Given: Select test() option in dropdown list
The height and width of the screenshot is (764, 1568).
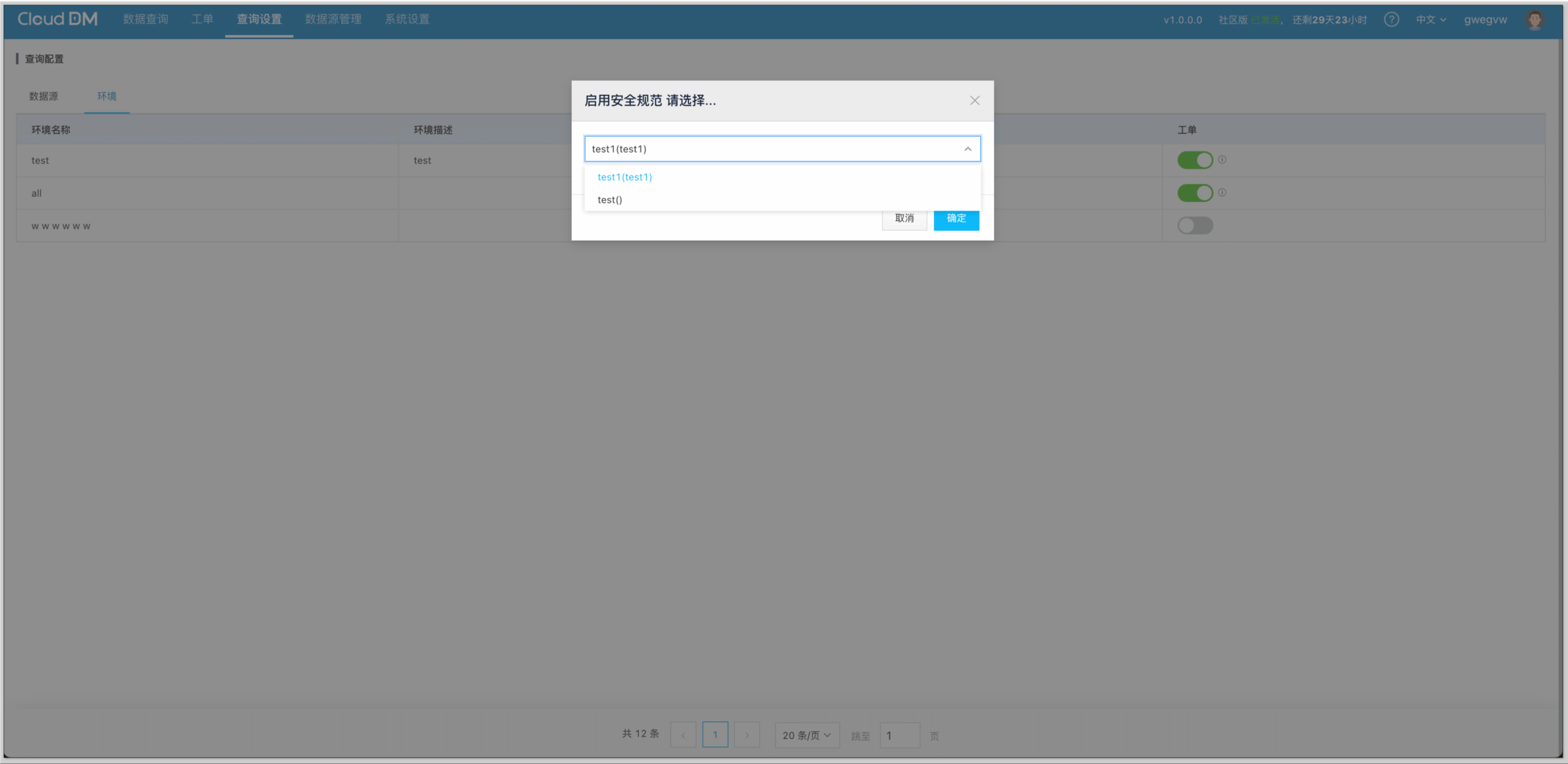Looking at the screenshot, I should tap(610, 200).
